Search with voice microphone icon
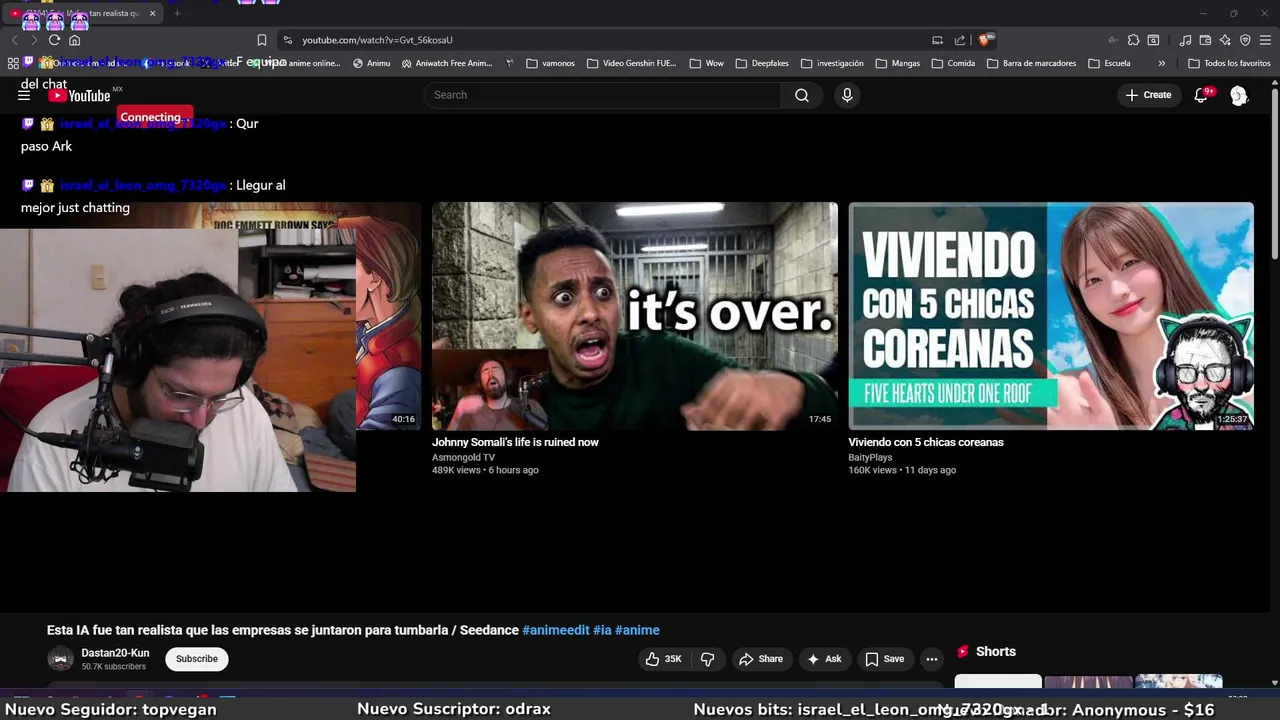Viewport: 1280px width, 720px height. point(847,95)
